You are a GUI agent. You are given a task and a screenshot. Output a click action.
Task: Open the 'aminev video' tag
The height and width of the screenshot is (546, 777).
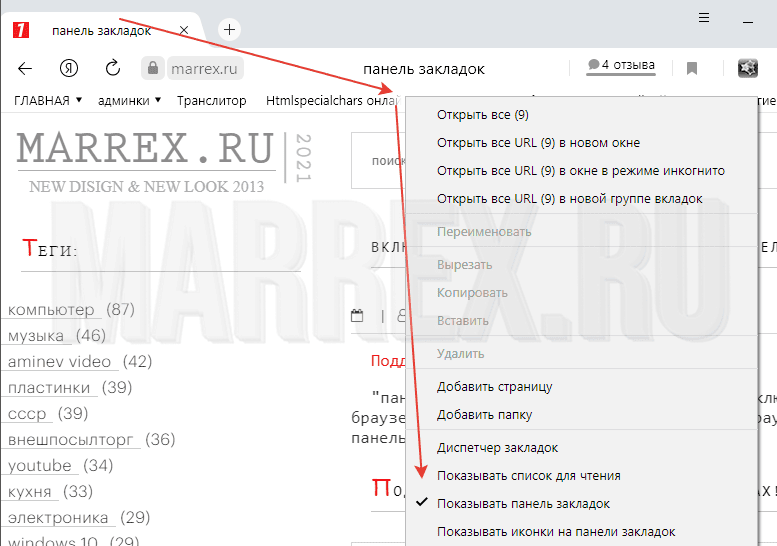pyautogui.click(x=59, y=362)
